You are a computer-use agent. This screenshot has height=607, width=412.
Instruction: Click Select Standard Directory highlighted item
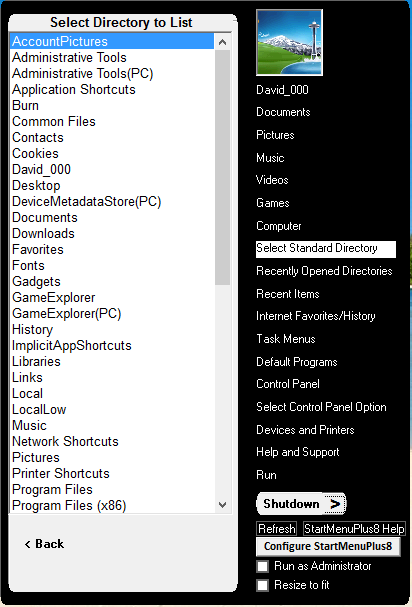pyautogui.click(x=326, y=249)
